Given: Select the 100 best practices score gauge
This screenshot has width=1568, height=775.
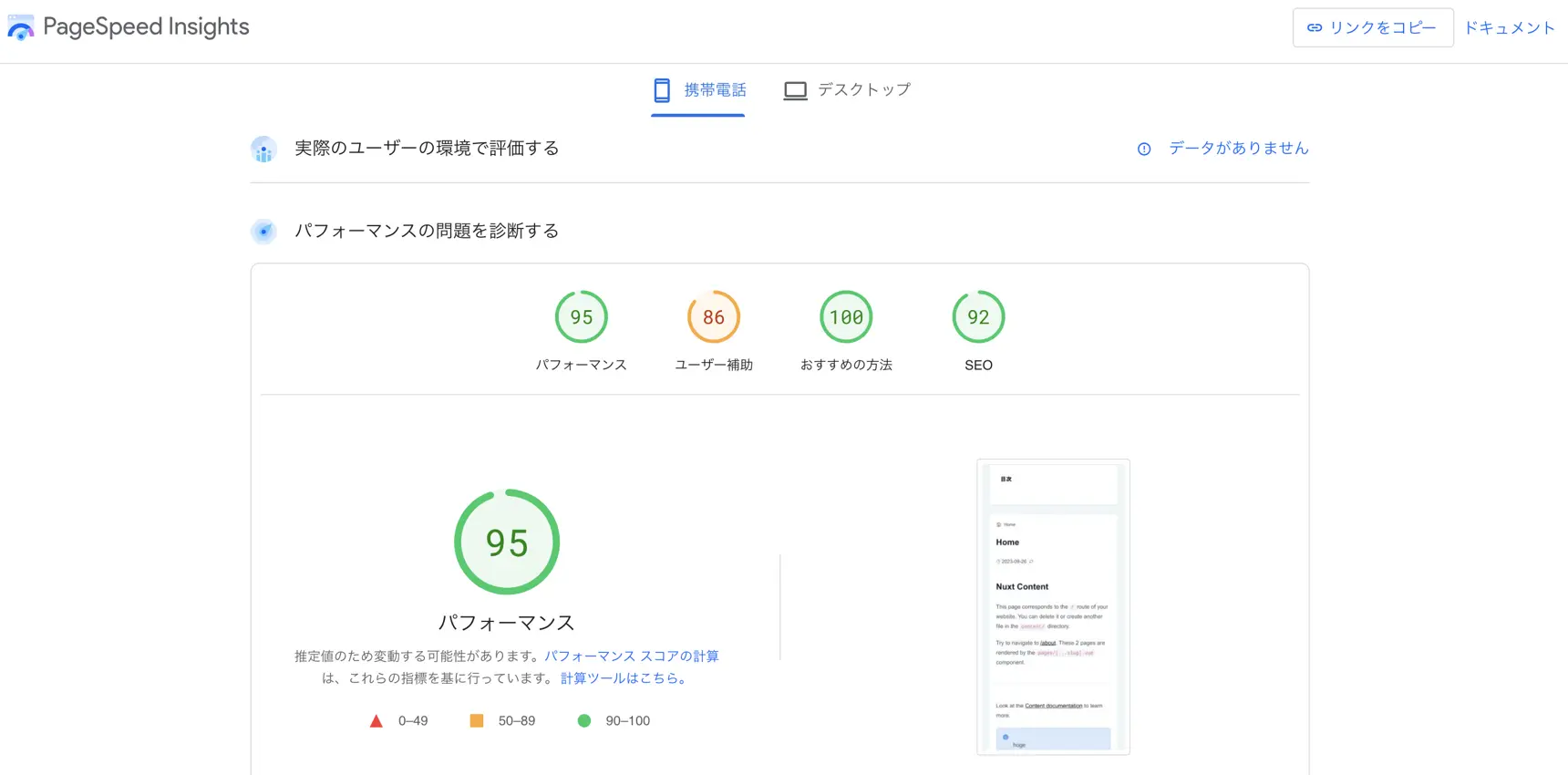Looking at the screenshot, I should 846,316.
